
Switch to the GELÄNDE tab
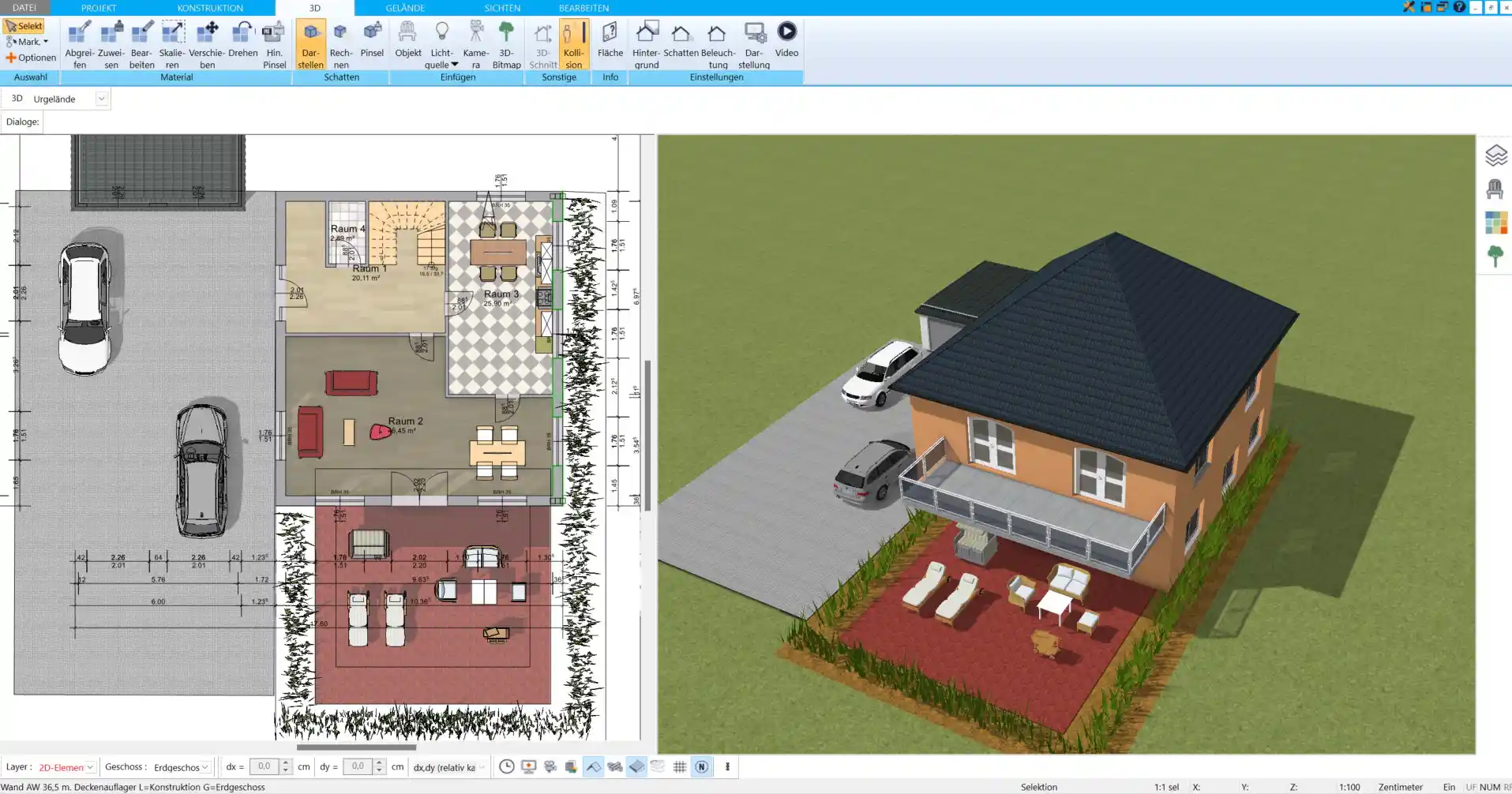pos(405,8)
